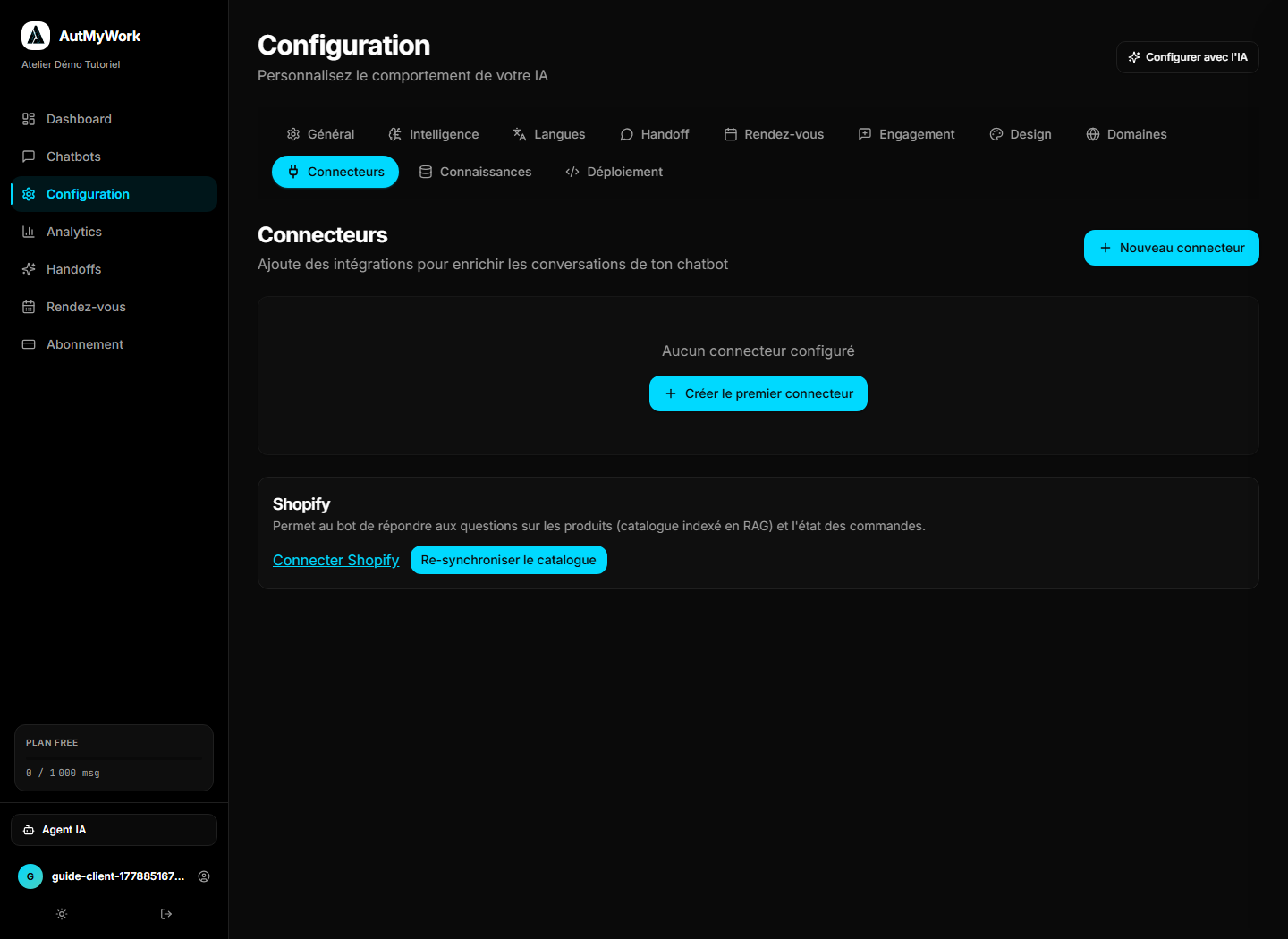
Task: Click the 'Atelier Démo Tutoriel' workspace label
Action: (71, 64)
